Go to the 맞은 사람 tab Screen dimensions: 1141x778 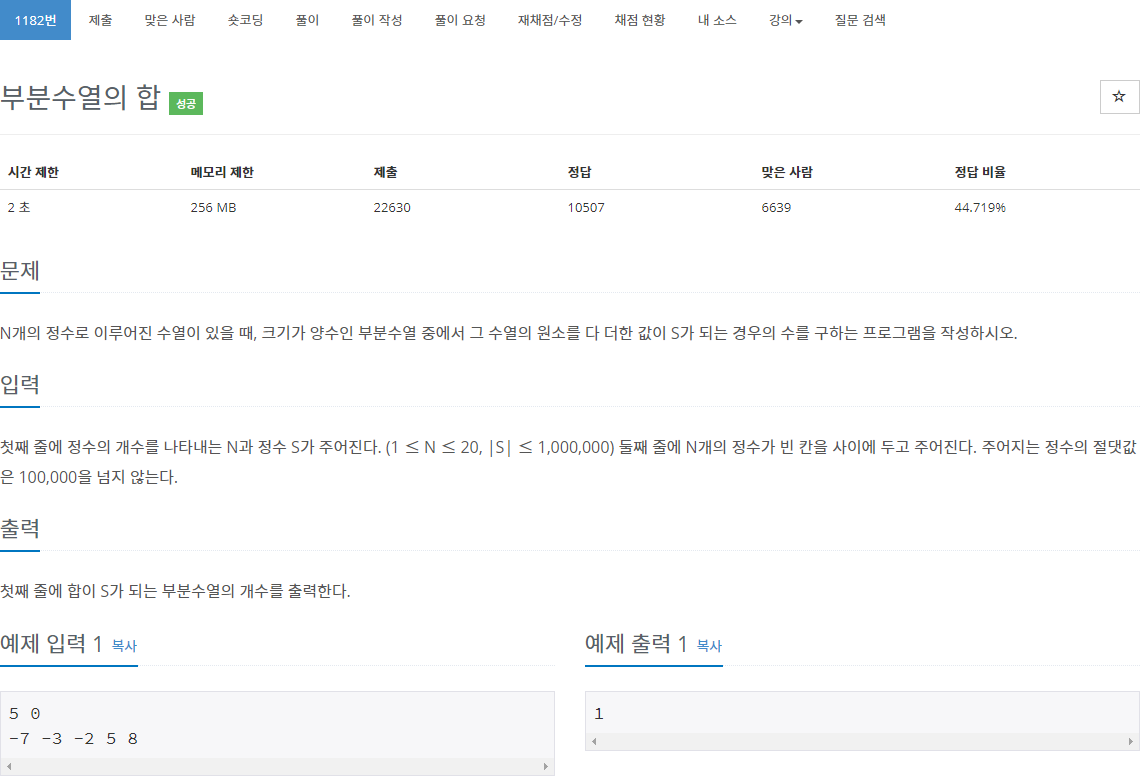[x=170, y=20]
